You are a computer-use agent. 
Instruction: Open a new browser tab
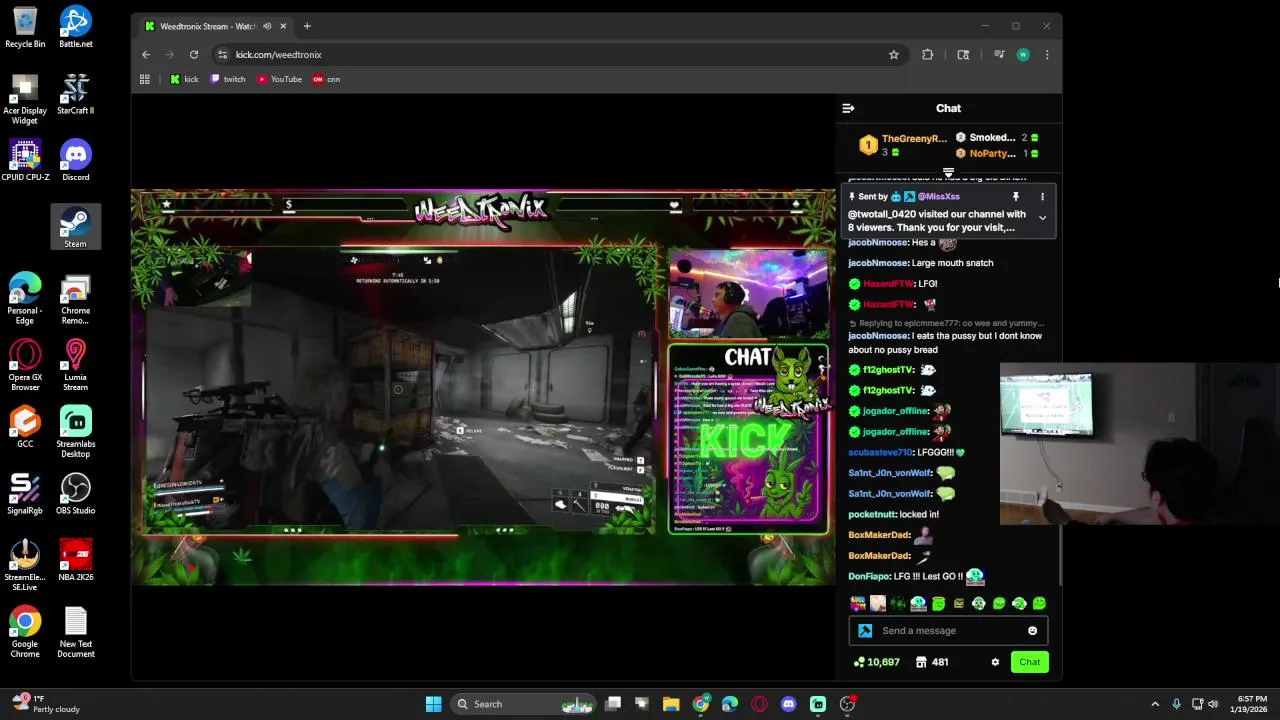[307, 26]
